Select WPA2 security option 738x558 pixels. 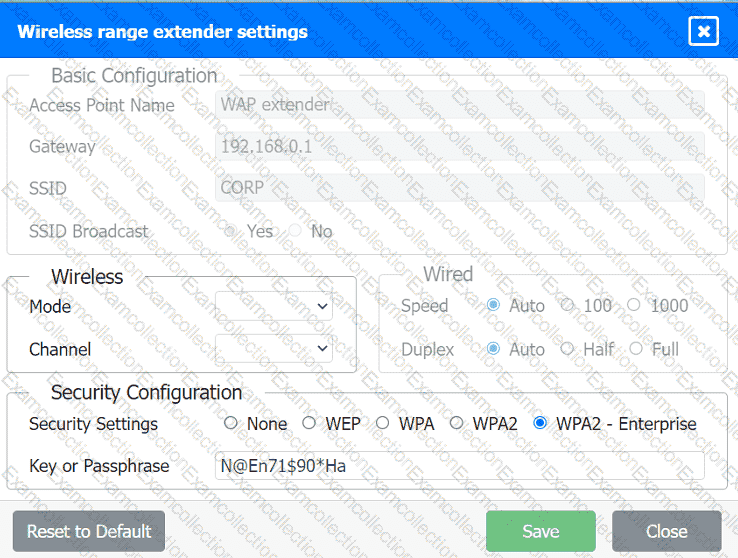456,423
